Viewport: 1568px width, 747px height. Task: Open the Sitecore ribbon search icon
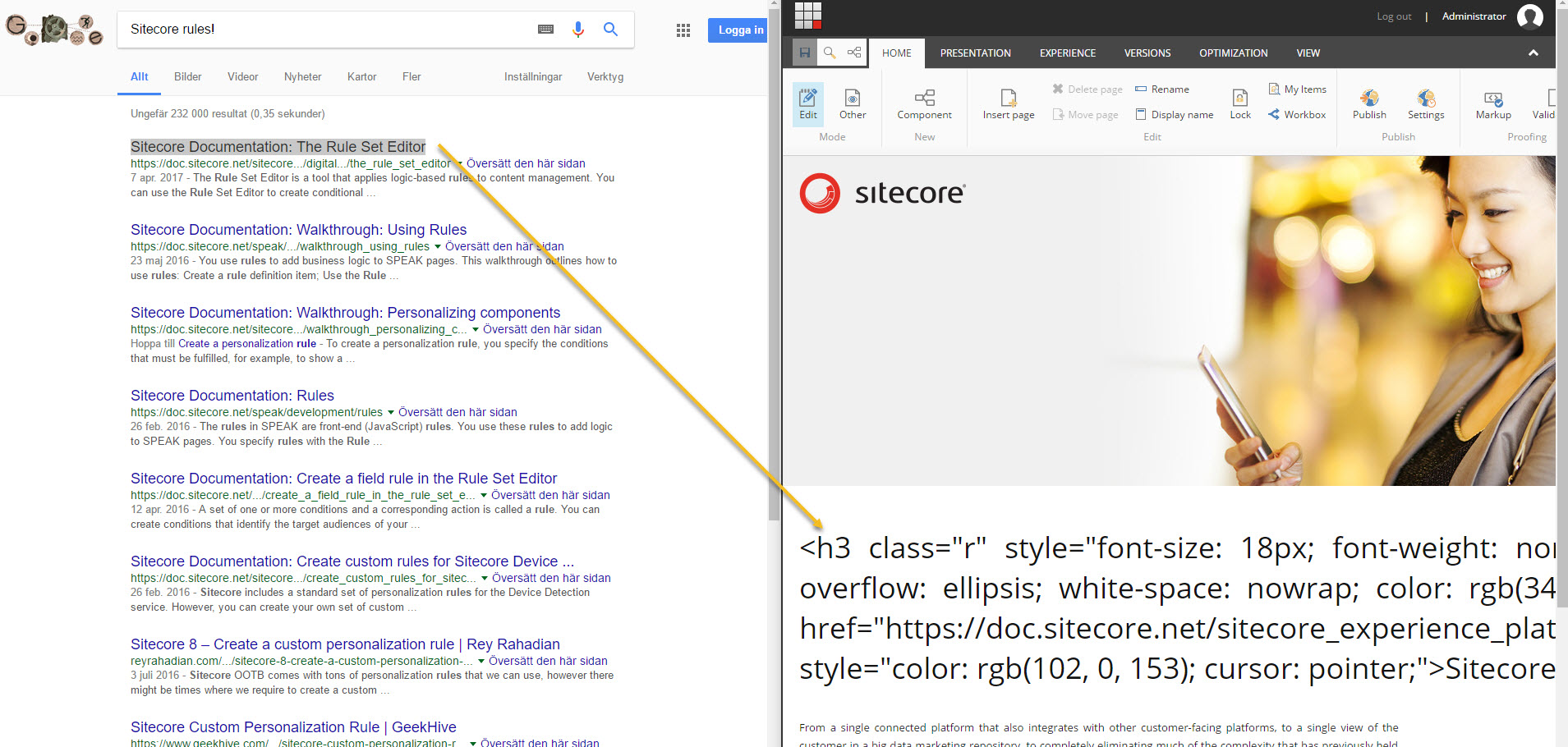830,53
